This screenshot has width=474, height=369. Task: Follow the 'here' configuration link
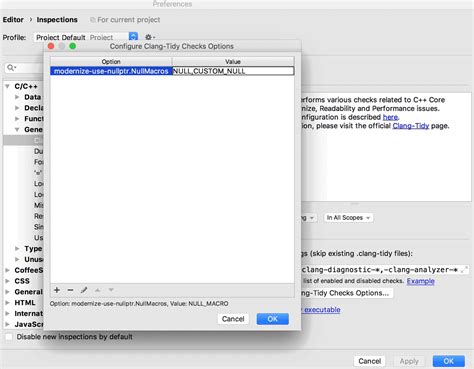point(390,117)
